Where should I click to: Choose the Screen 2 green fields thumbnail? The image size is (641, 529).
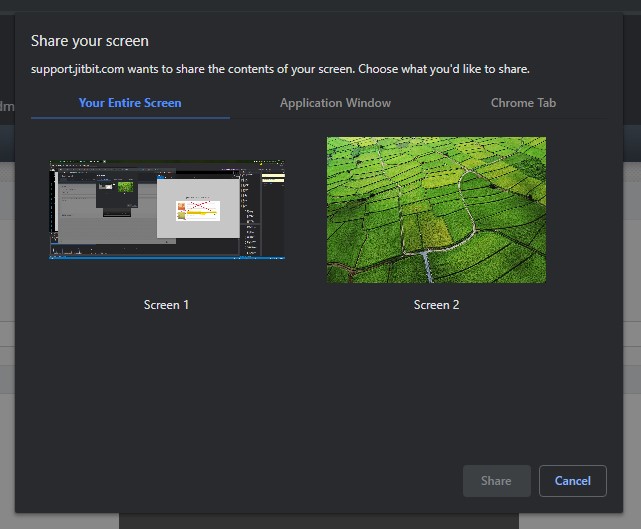436,210
